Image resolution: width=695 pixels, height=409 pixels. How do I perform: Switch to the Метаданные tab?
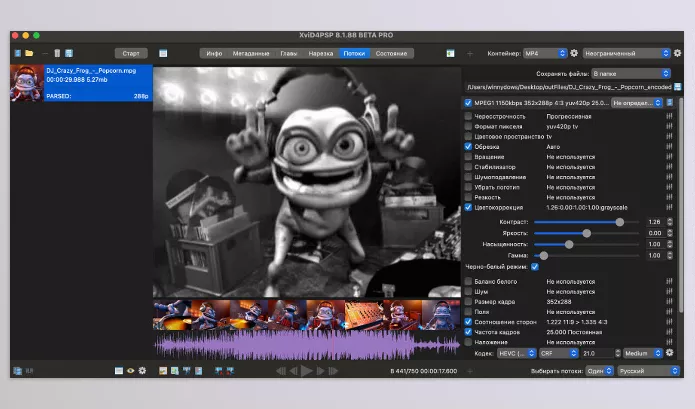(x=250, y=53)
